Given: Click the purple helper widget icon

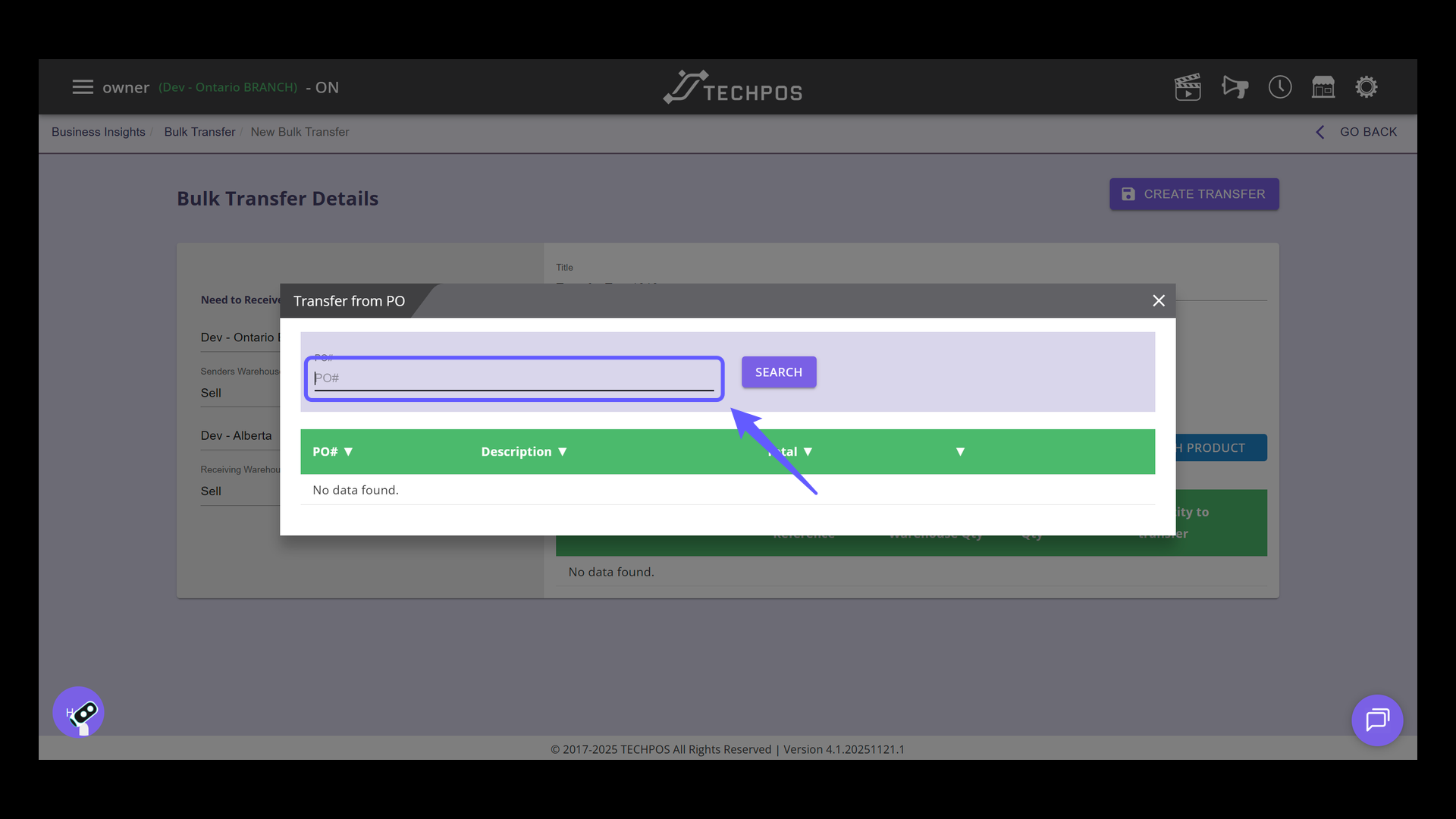Looking at the screenshot, I should pos(79,712).
